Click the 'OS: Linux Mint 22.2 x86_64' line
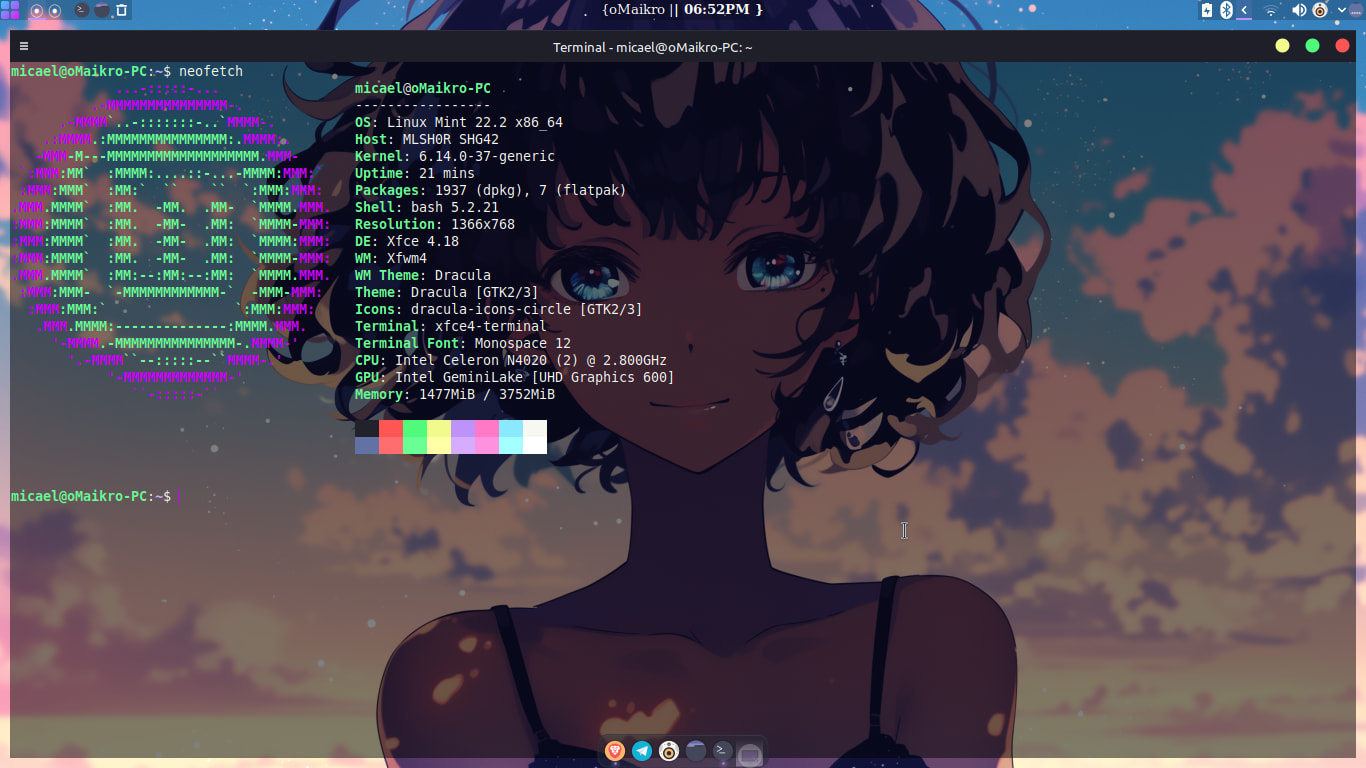1366x768 pixels. [x=459, y=123]
